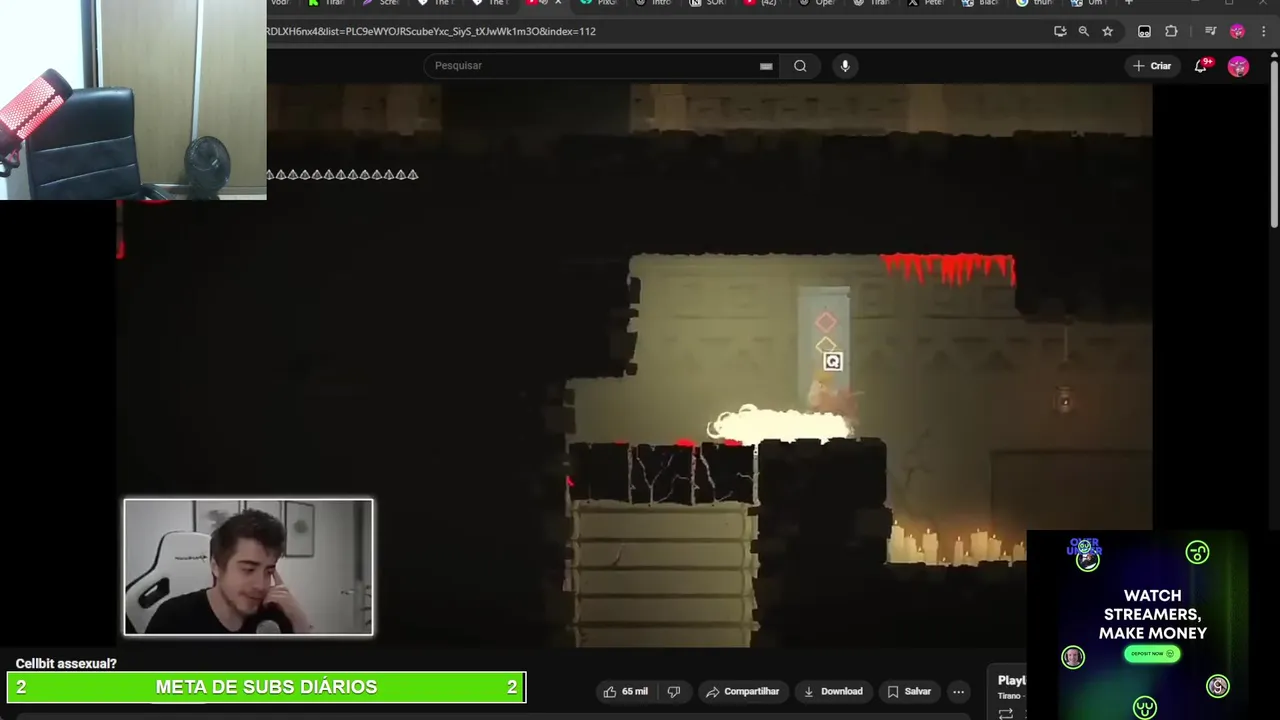Switch to the 'Black' browser tab
Screen dimensions: 1280x720
(980, 3)
